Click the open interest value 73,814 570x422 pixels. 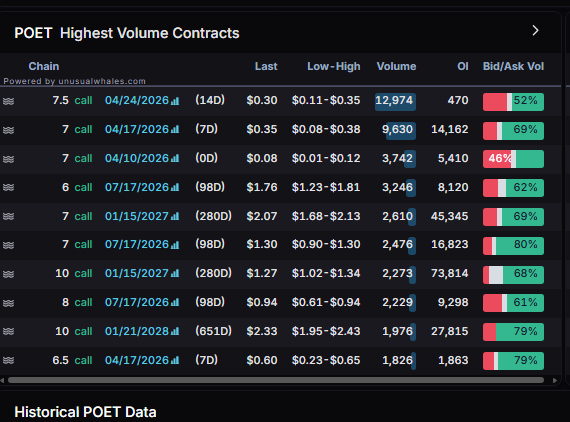450,273
